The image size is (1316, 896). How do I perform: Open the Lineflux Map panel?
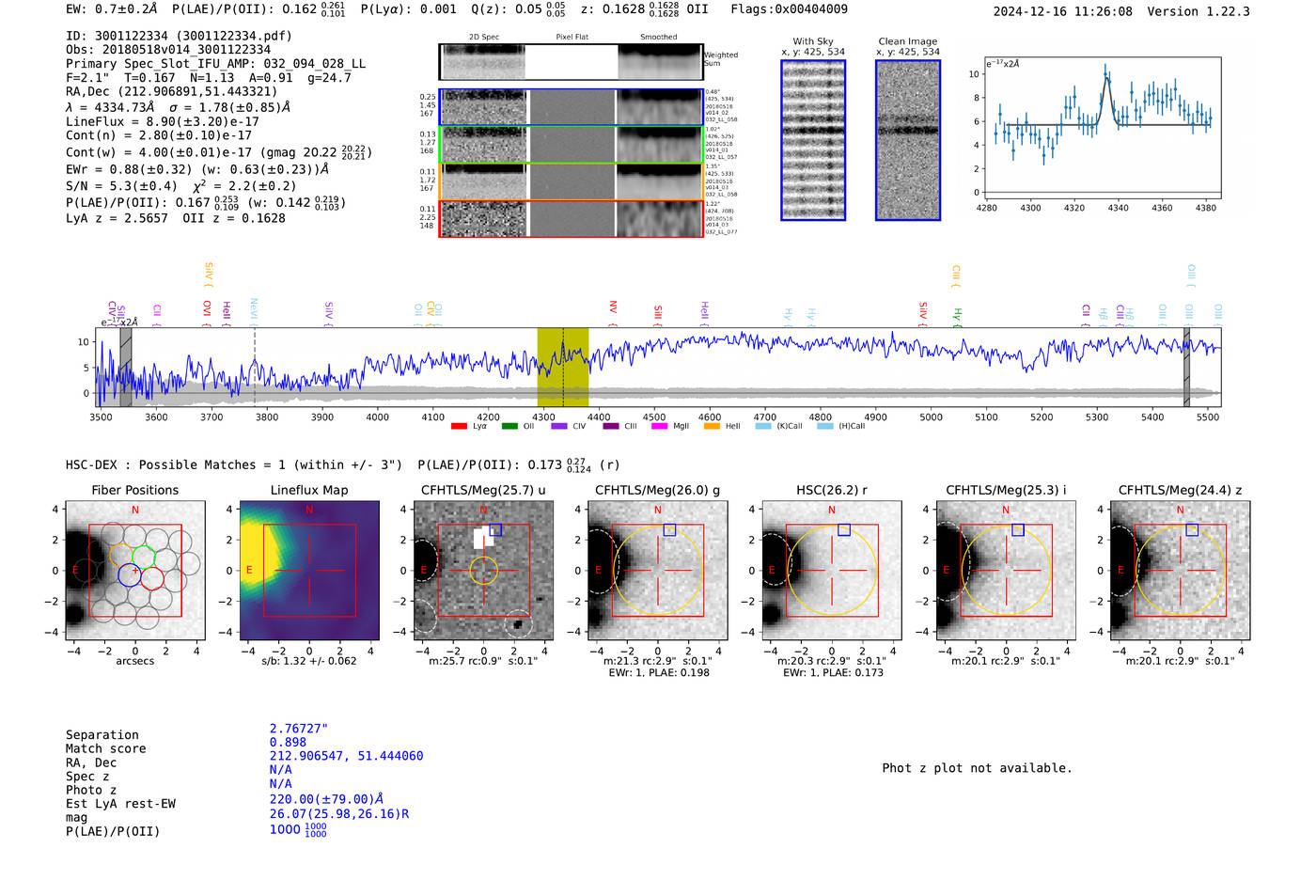309,571
